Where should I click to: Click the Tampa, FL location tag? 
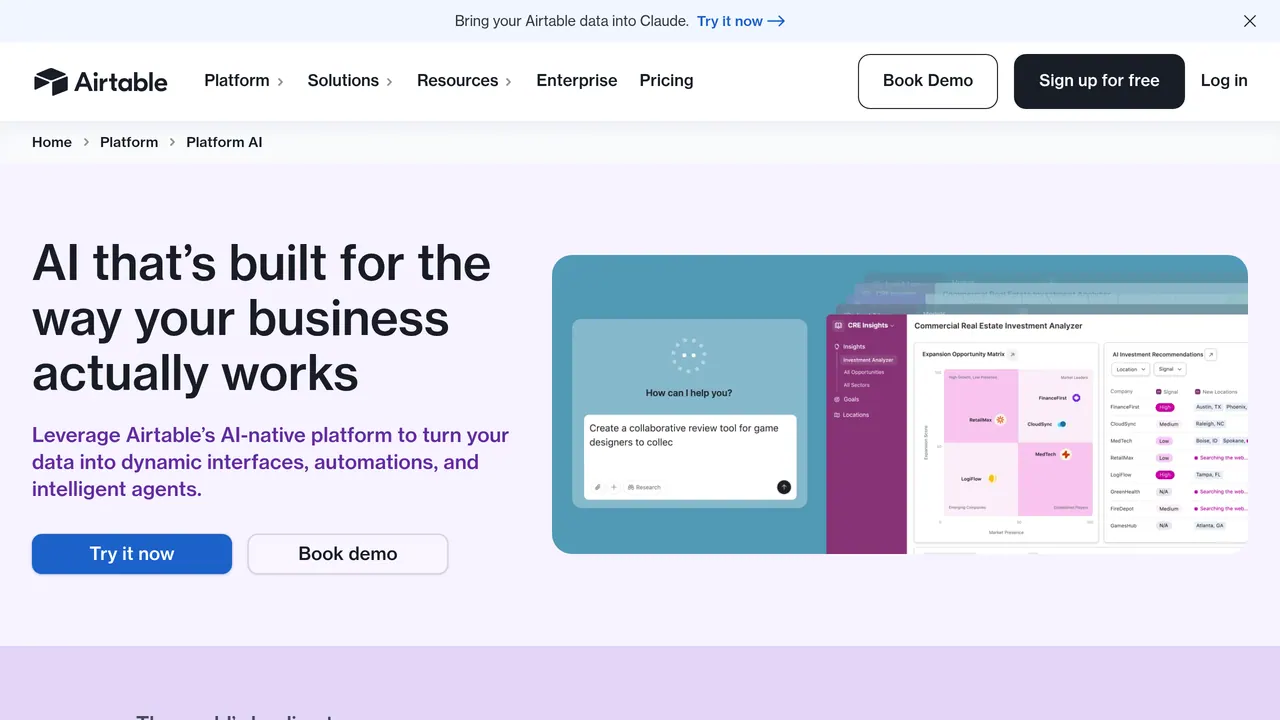(1209, 475)
